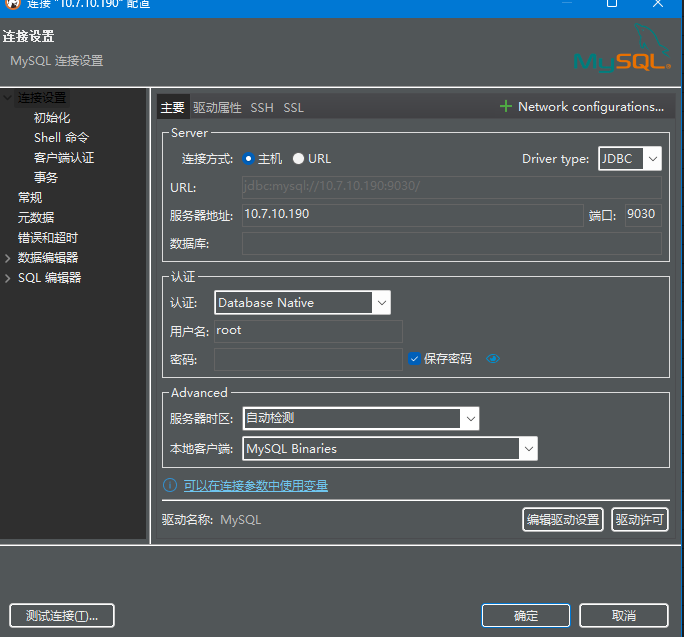The width and height of the screenshot is (684, 637).
Task: Switch to the SSH tab
Action: pos(262,107)
